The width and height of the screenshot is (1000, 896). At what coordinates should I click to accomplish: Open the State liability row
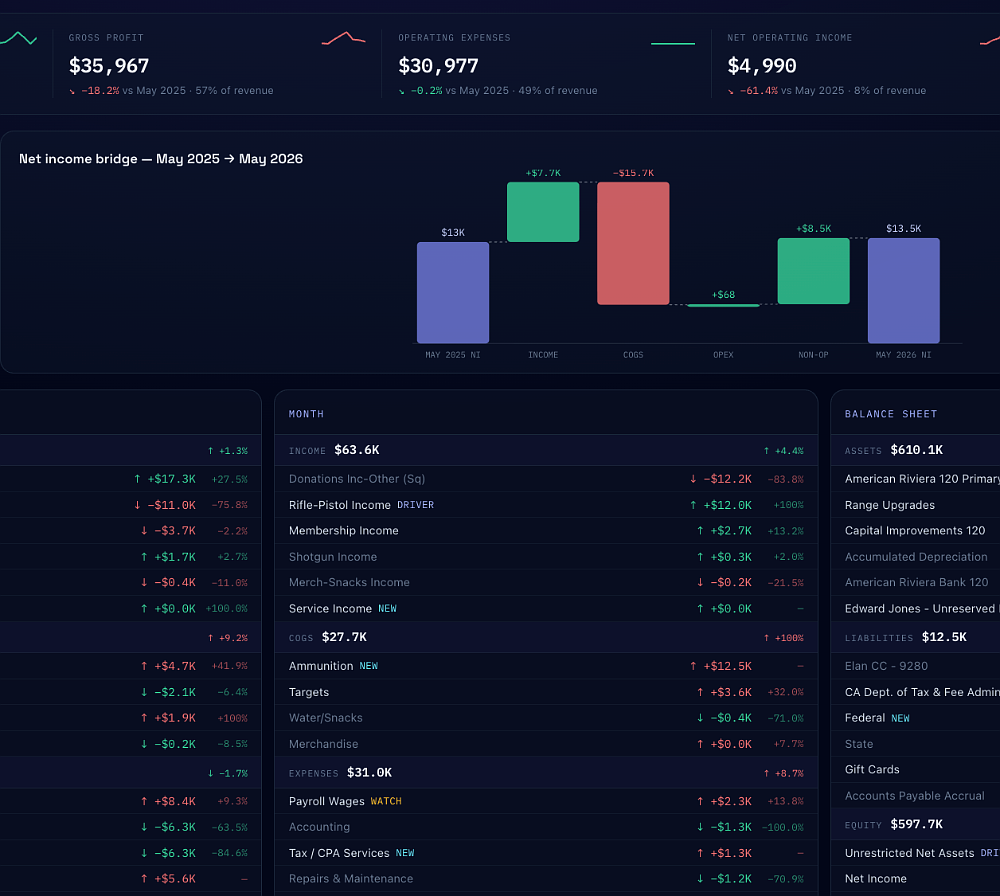pos(915,744)
